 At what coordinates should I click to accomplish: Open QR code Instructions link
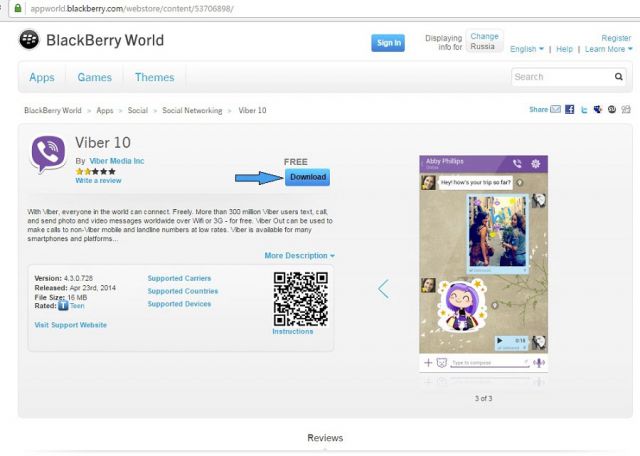pos(293,331)
